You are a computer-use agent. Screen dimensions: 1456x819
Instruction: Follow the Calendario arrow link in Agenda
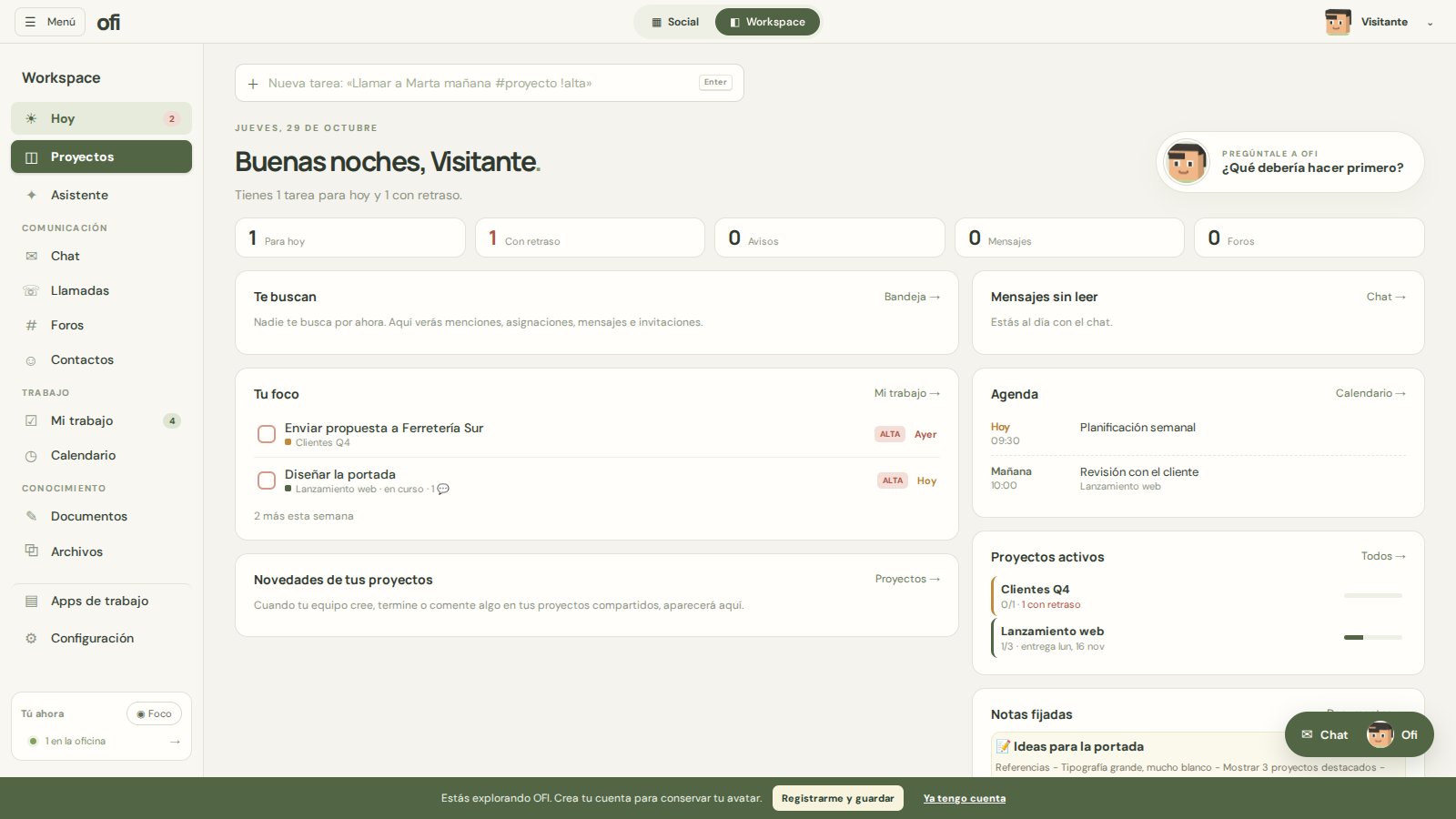1370,393
